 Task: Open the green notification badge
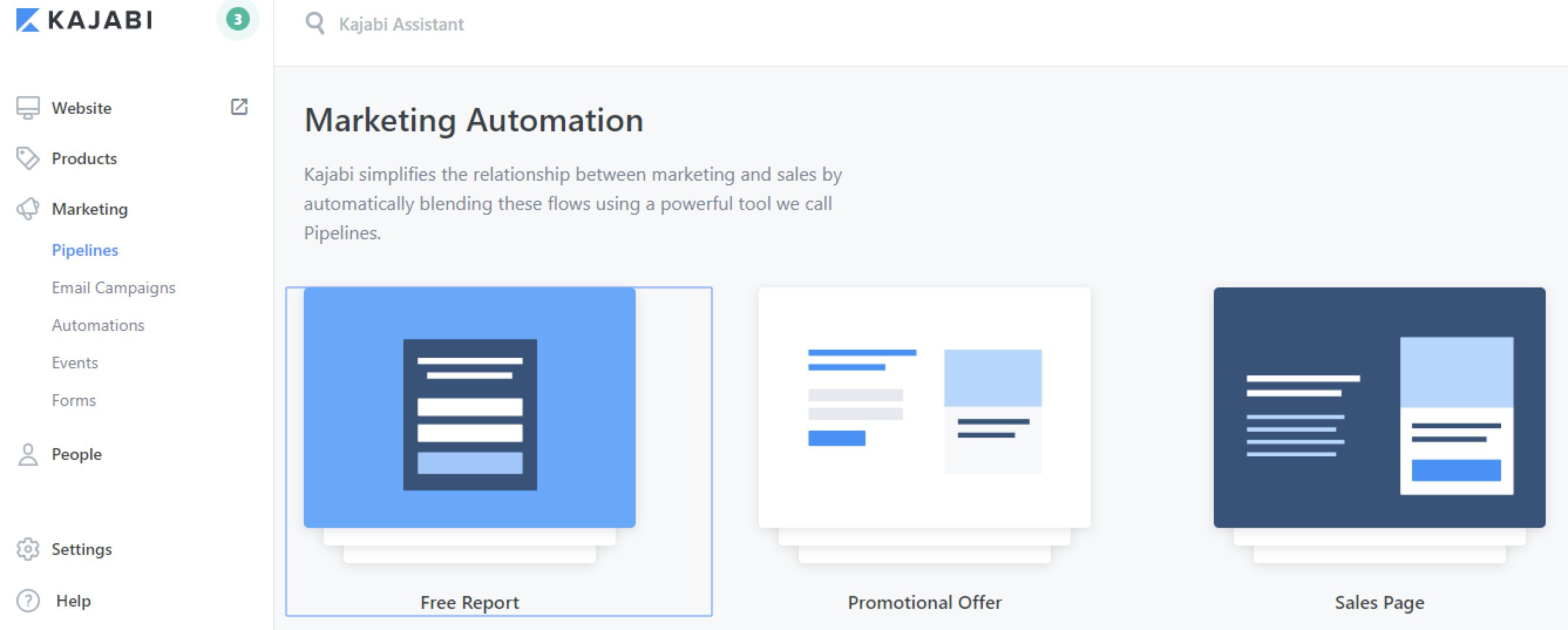pyautogui.click(x=237, y=19)
